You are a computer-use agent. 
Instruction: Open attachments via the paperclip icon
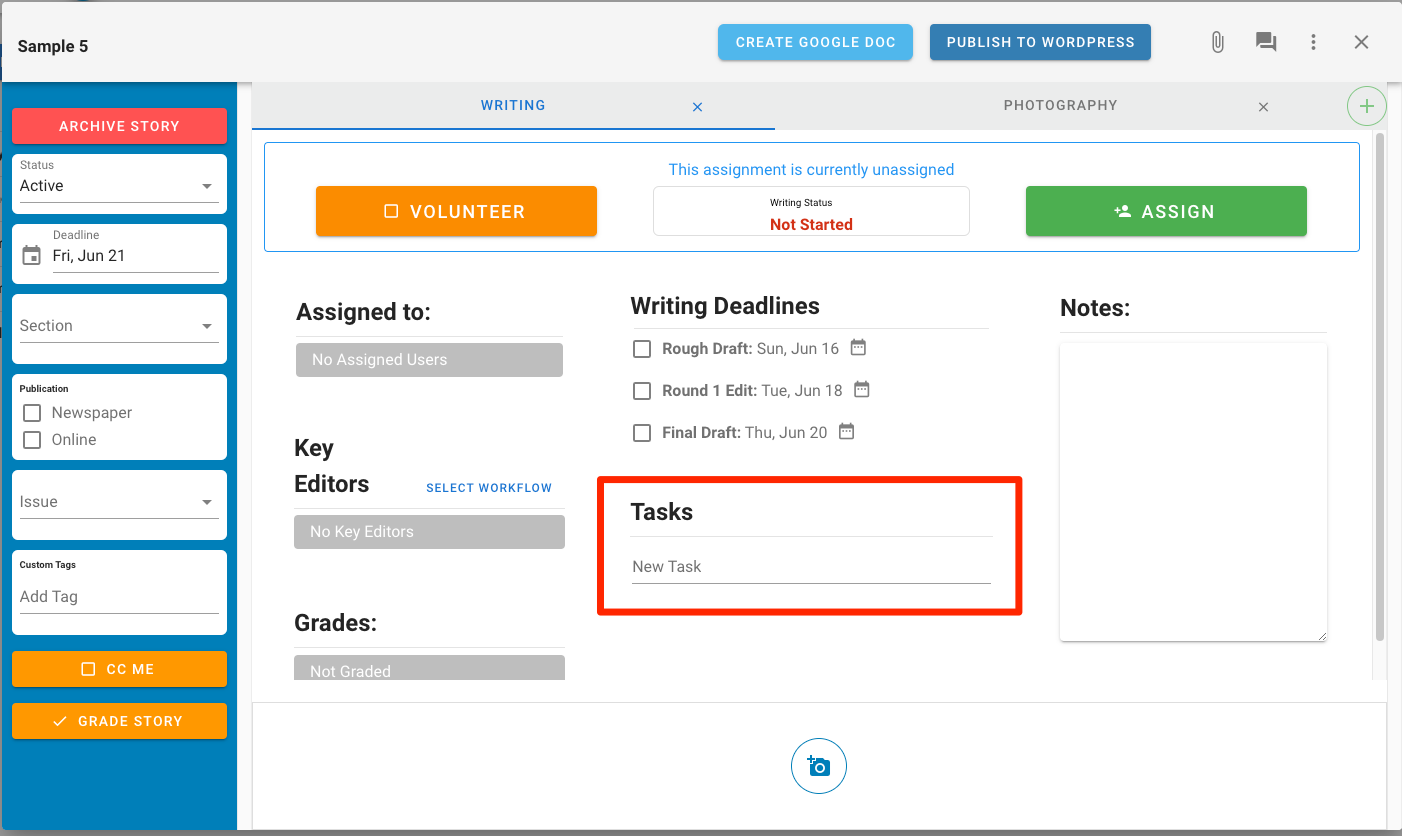pyautogui.click(x=1217, y=42)
